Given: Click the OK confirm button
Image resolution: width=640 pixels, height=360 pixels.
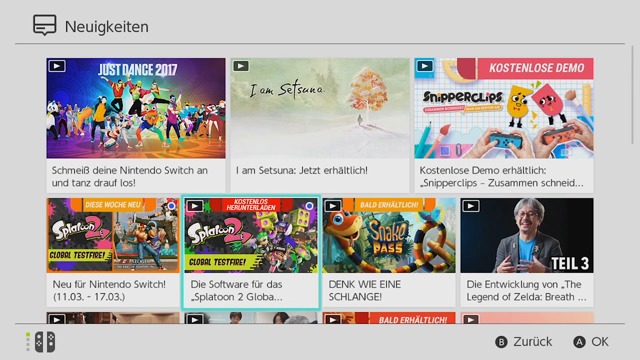Looking at the screenshot, I should point(591,342).
